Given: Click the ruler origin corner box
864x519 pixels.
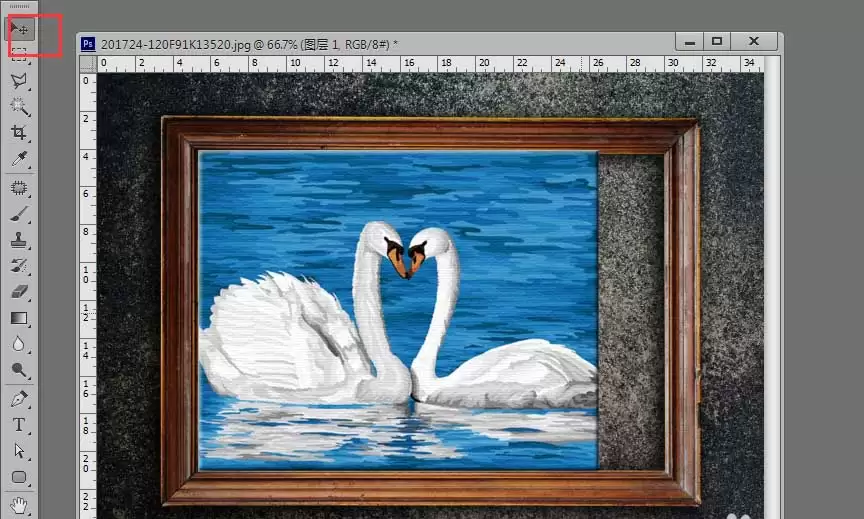Looking at the screenshot, I should (88, 64).
